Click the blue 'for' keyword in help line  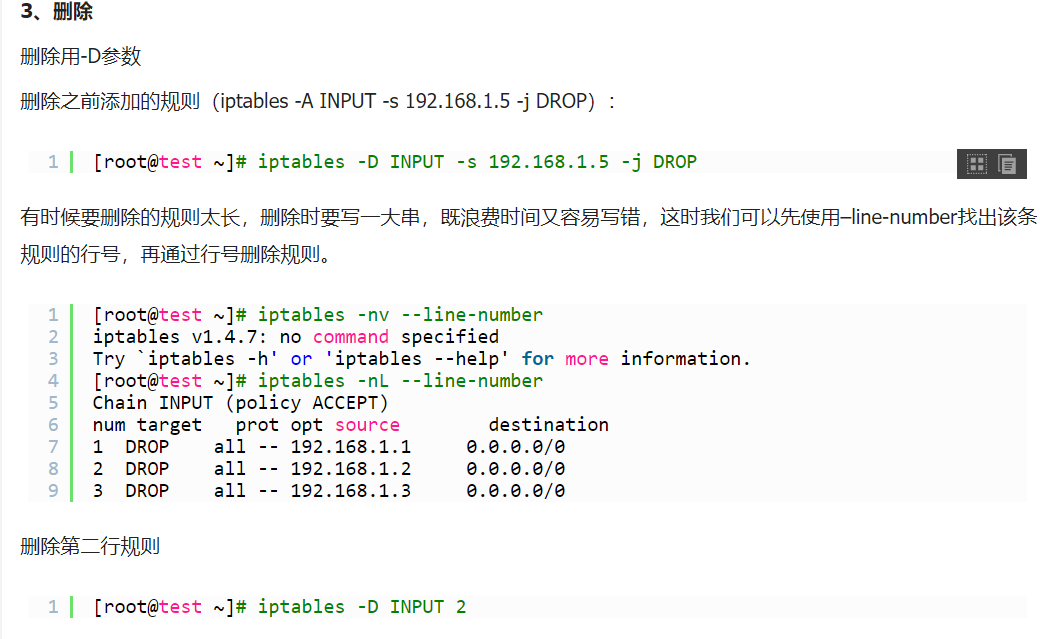pyautogui.click(x=537, y=359)
